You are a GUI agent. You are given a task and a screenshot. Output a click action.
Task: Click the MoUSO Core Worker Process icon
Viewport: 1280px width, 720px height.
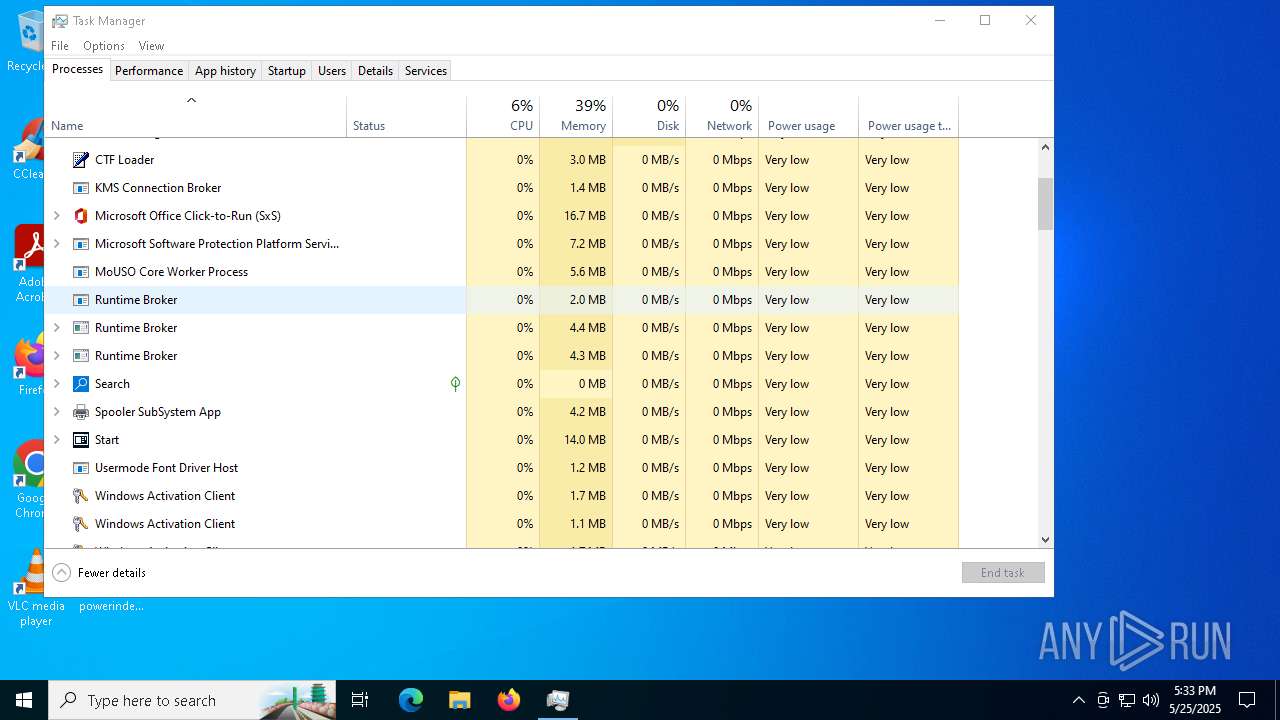point(81,272)
